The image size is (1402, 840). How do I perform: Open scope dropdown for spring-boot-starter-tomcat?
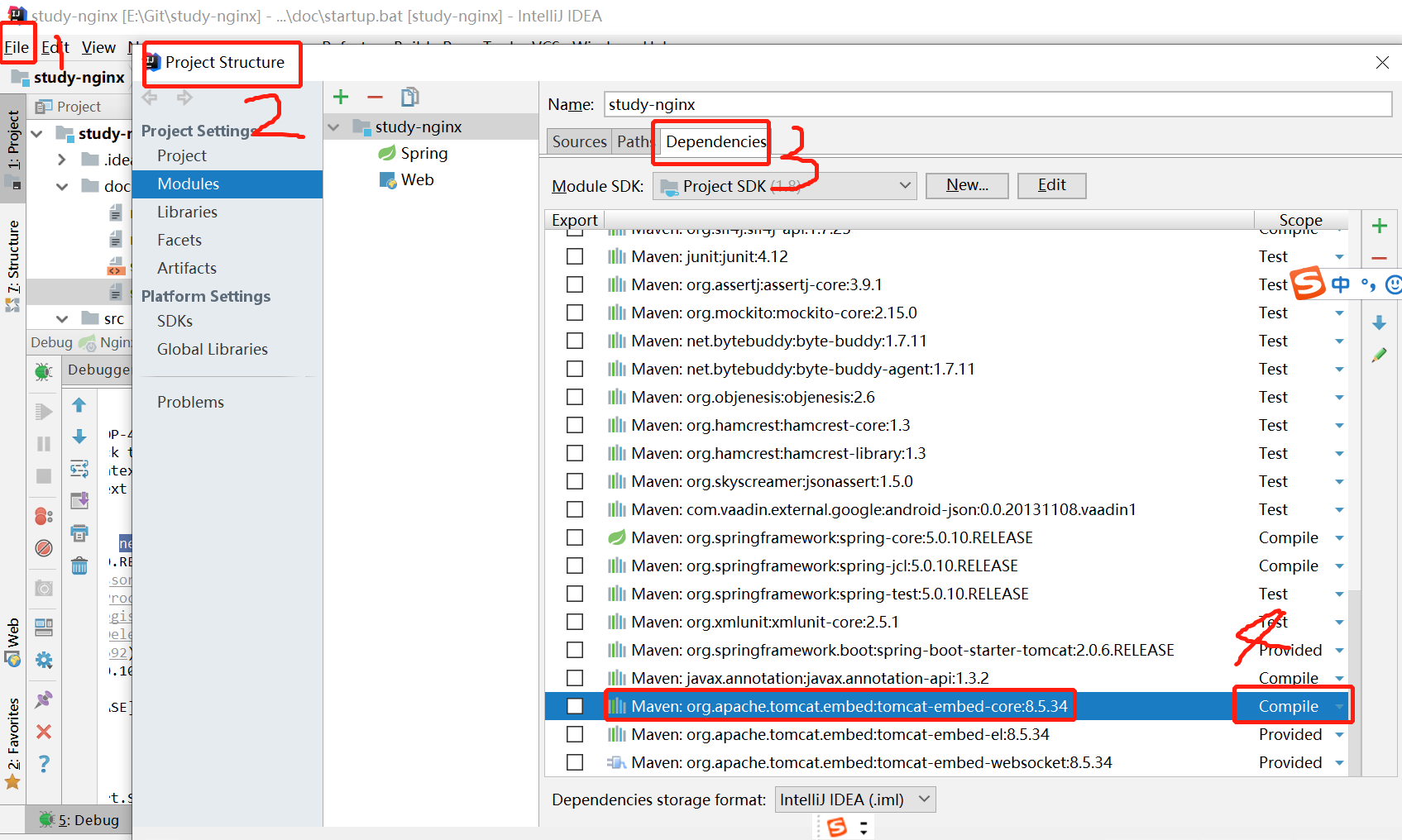click(x=1339, y=651)
